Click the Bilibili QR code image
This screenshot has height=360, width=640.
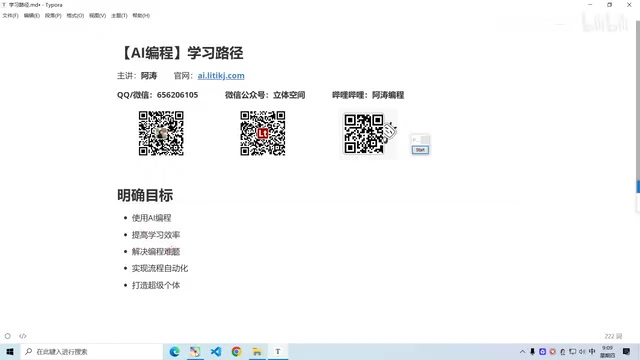point(368,134)
